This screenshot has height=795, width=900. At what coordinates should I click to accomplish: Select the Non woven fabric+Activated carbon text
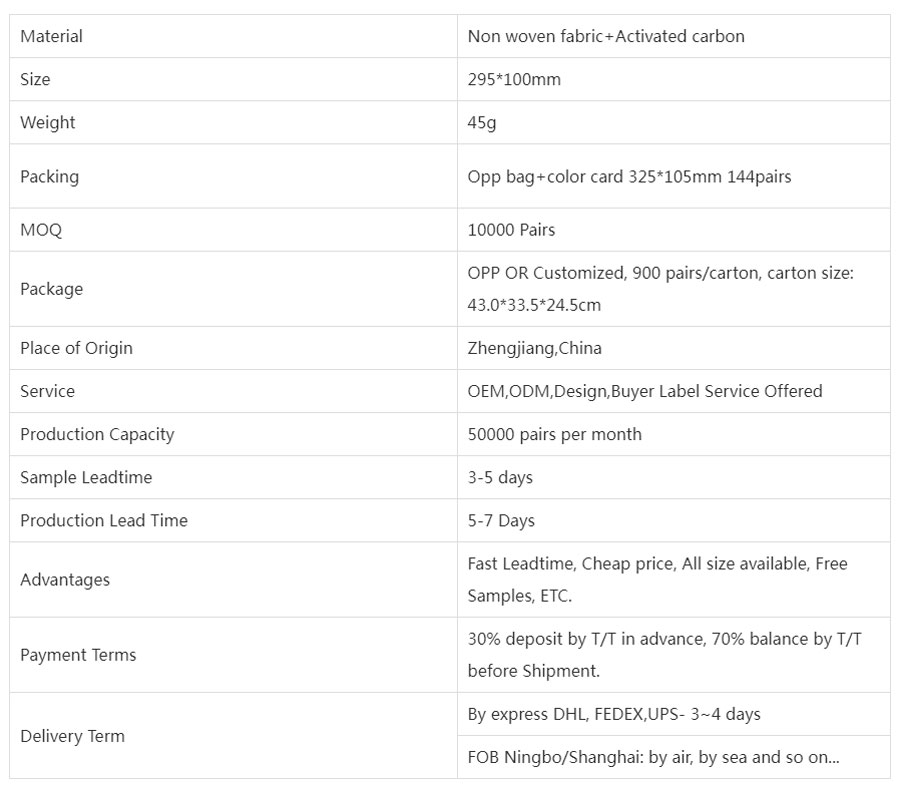pyautogui.click(x=606, y=36)
